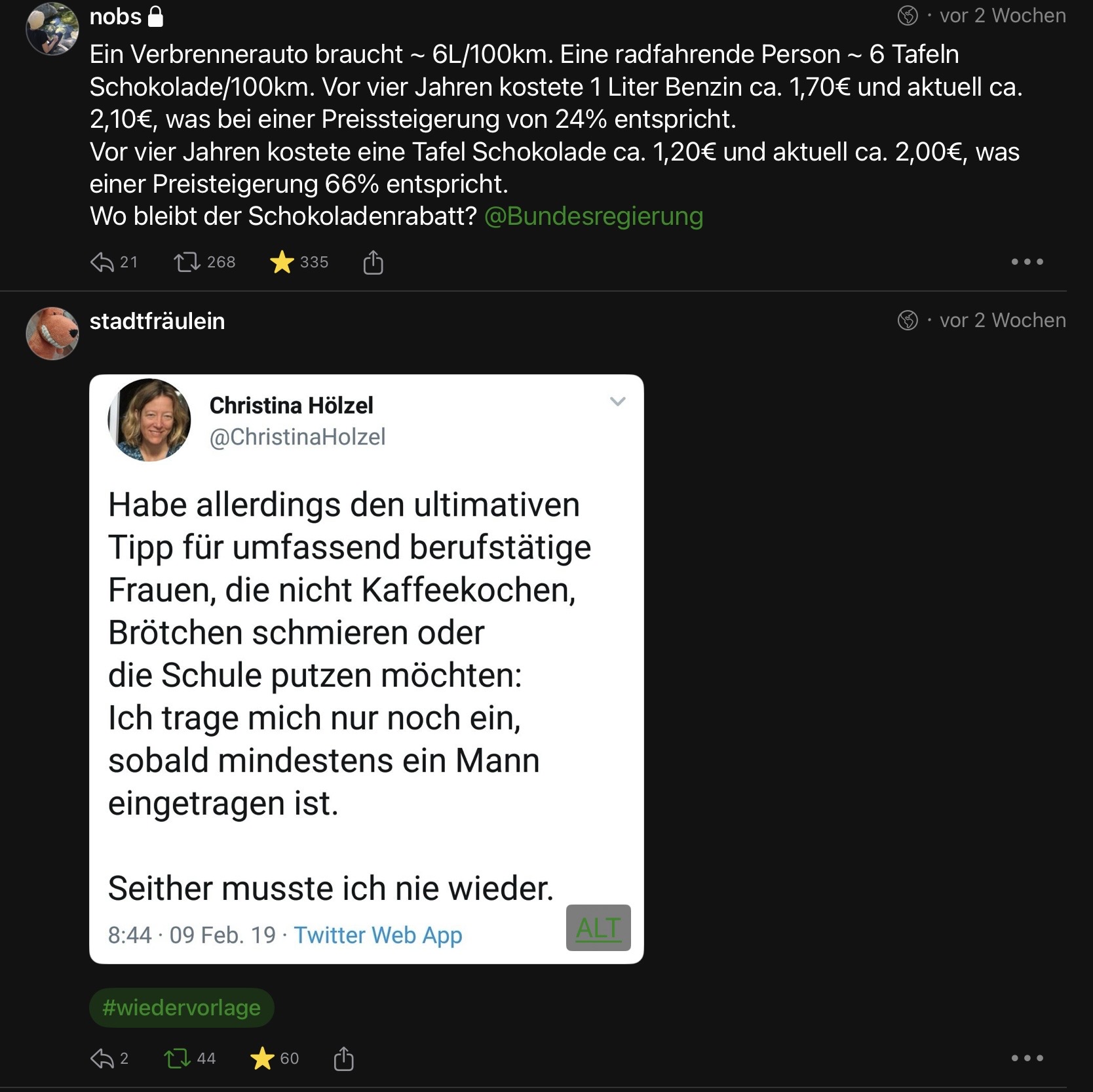Reply to the nobs post
This screenshot has height=1092, width=1093.
(x=103, y=262)
